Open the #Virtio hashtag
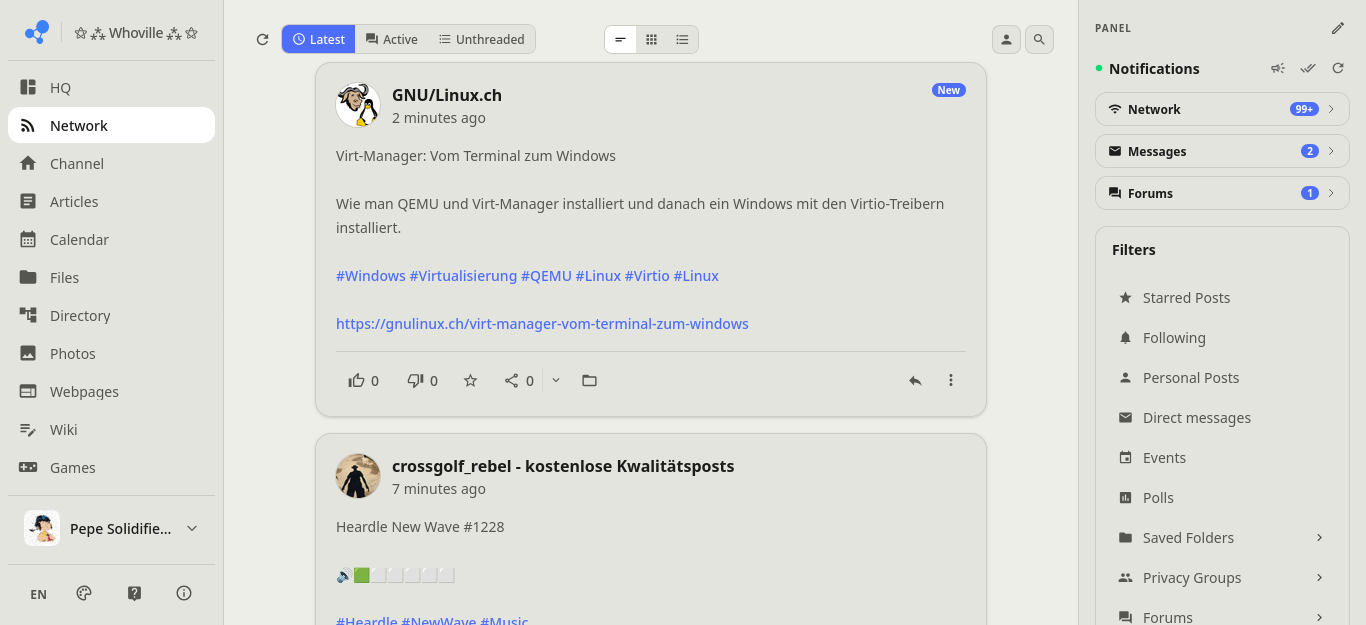This screenshot has width=1366, height=625. [647, 276]
